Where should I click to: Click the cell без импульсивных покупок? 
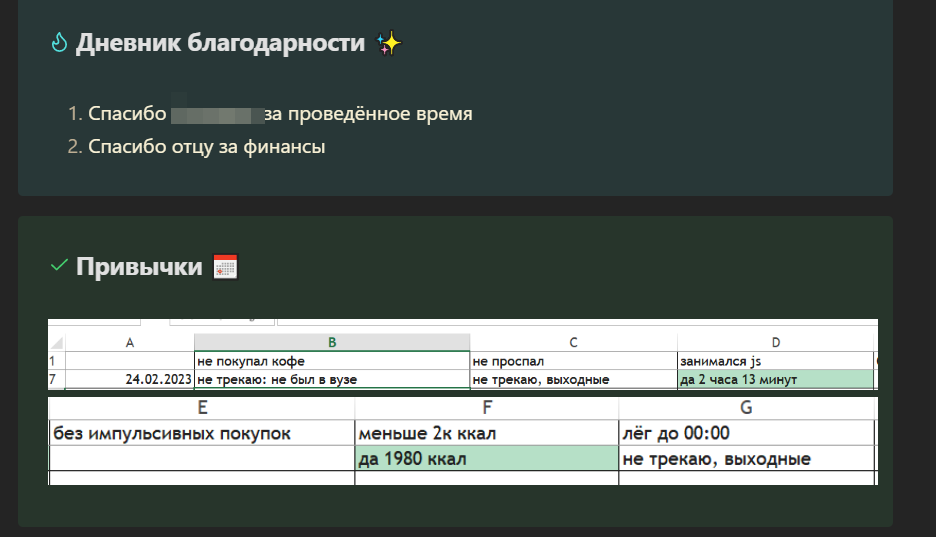202,433
